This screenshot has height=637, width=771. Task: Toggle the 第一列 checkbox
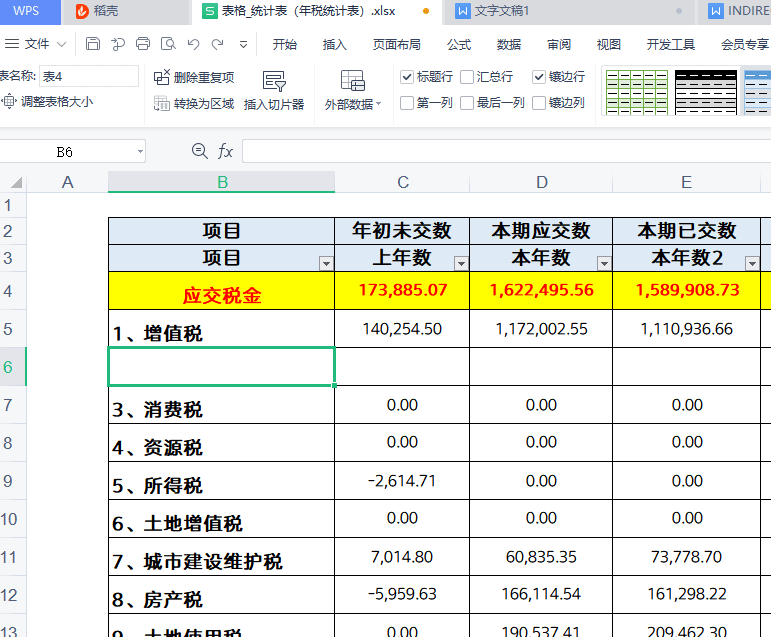click(x=407, y=102)
